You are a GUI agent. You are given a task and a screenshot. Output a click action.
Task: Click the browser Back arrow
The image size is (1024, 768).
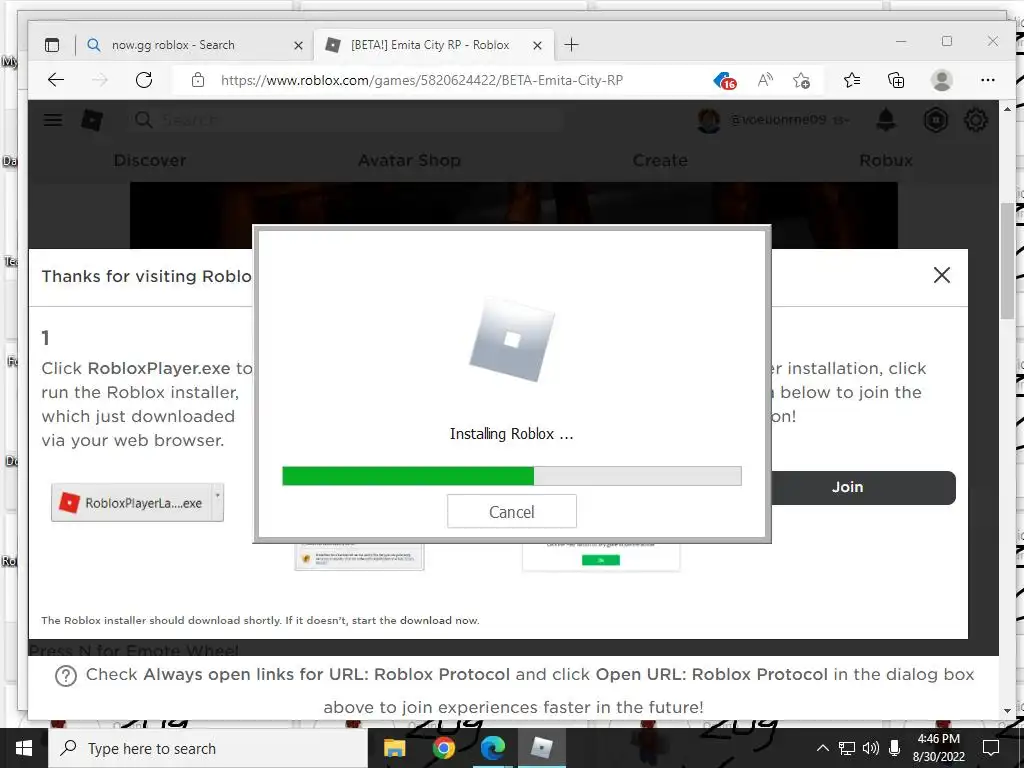tap(56, 80)
